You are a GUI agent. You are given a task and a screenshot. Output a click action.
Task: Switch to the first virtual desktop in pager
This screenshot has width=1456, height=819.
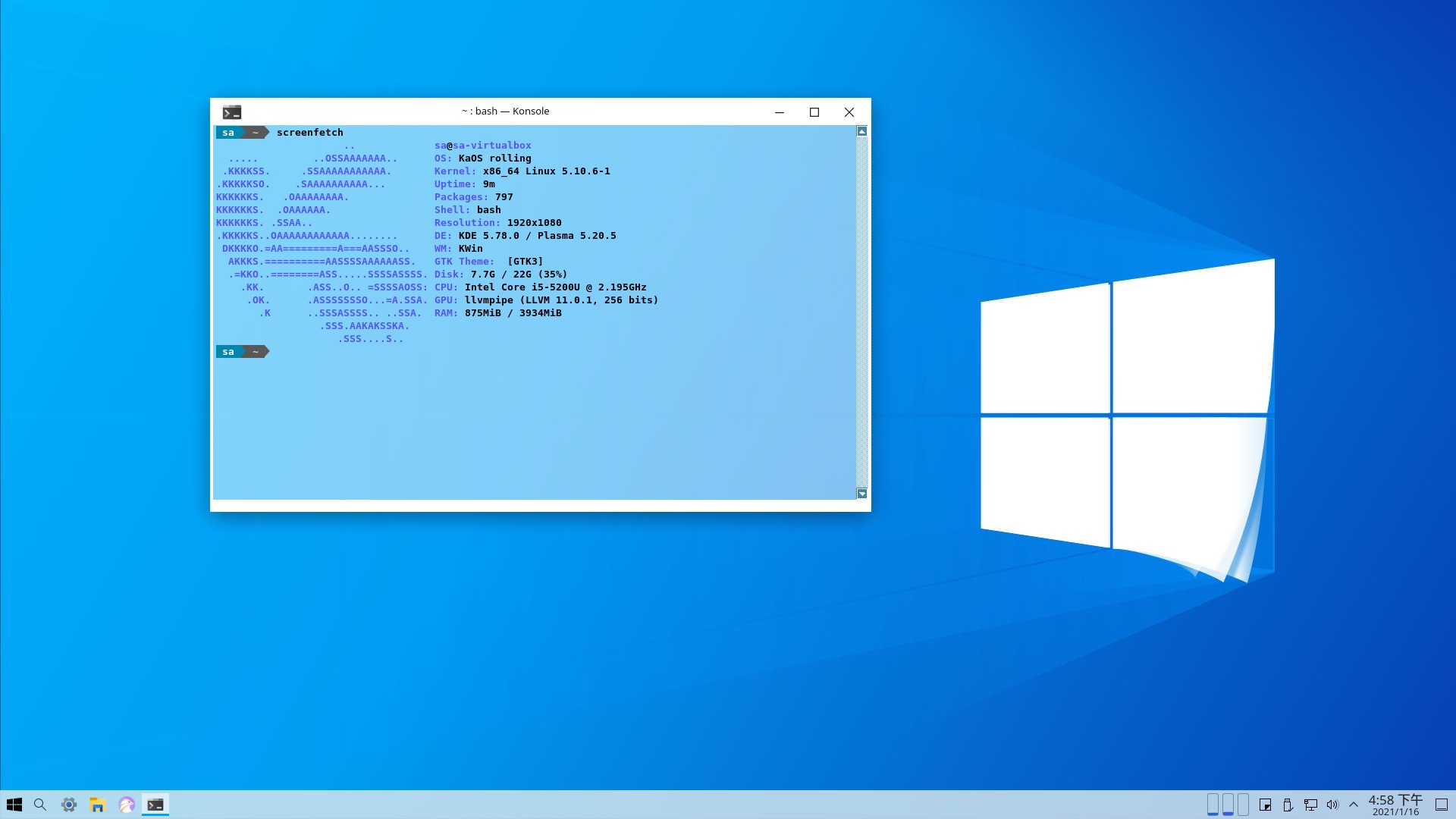coord(1213,804)
